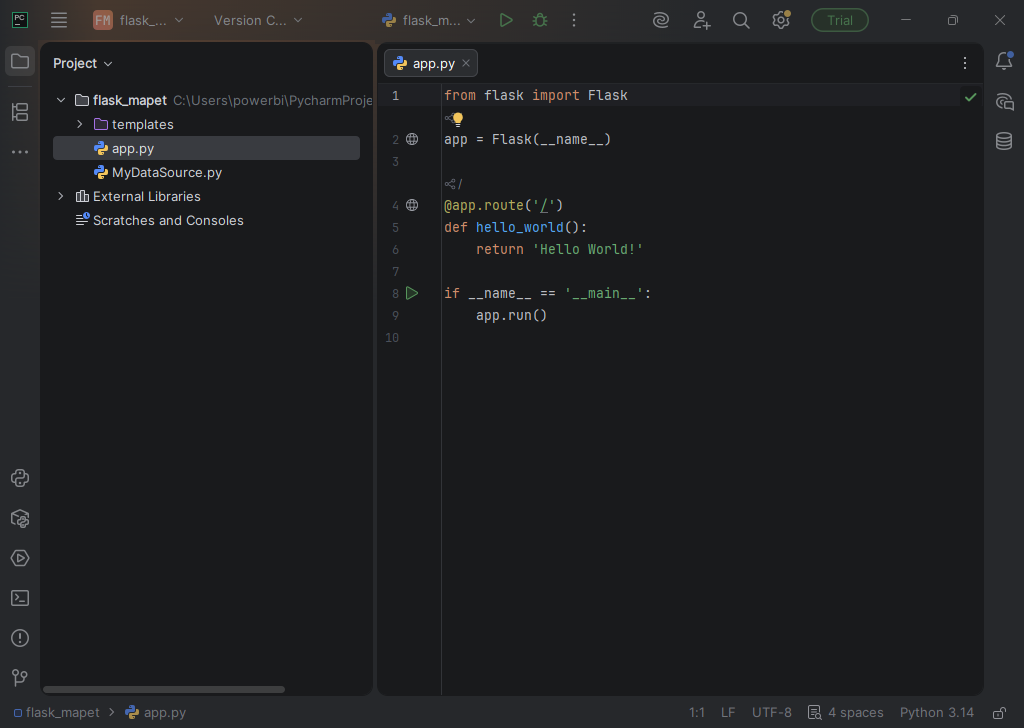Click the app.run() call in editor
1024x728 pixels.
[511, 315]
